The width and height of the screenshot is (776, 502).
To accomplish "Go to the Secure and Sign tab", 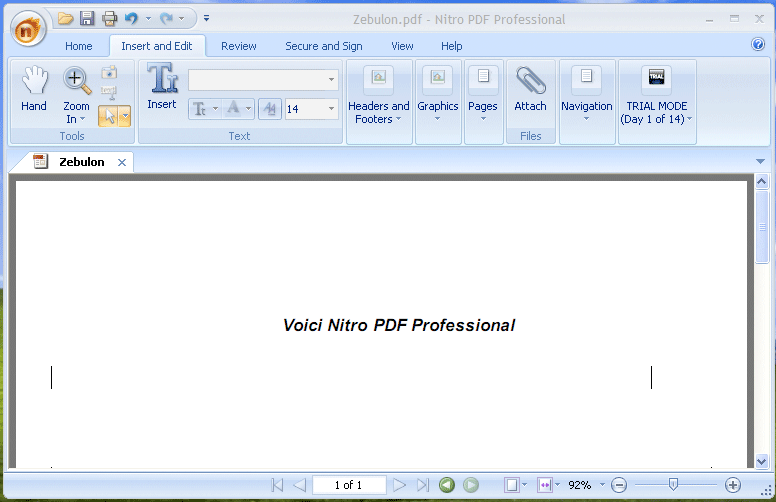I will tap(324, 46).
